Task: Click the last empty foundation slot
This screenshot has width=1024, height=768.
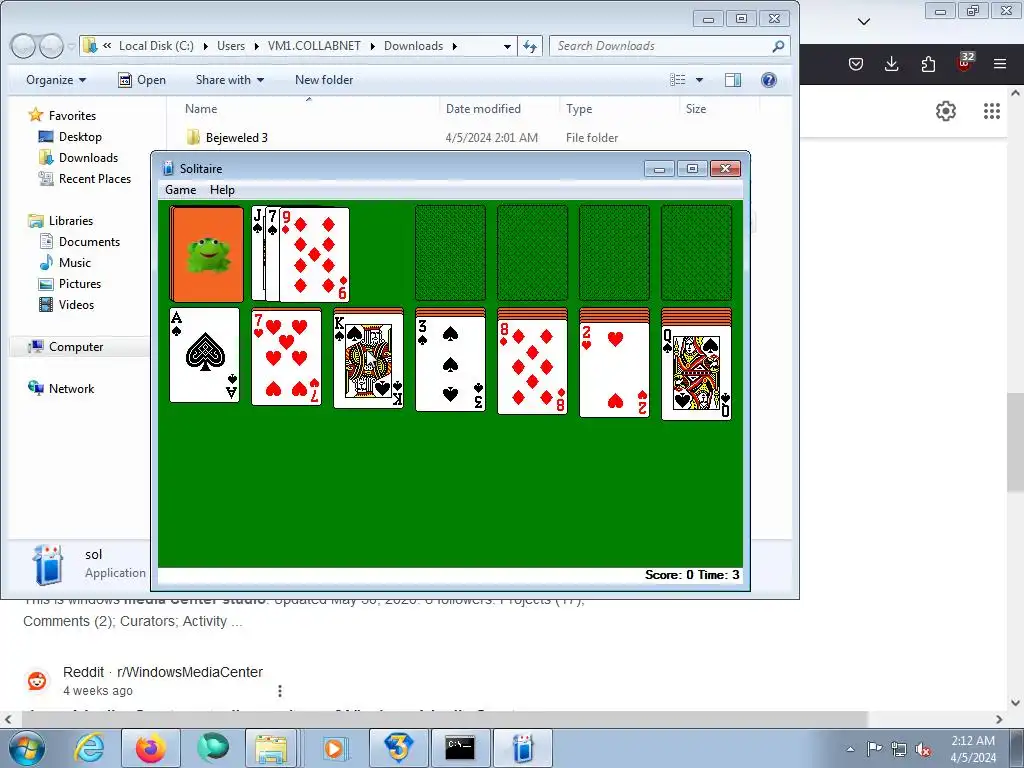Action: (696, 253)
